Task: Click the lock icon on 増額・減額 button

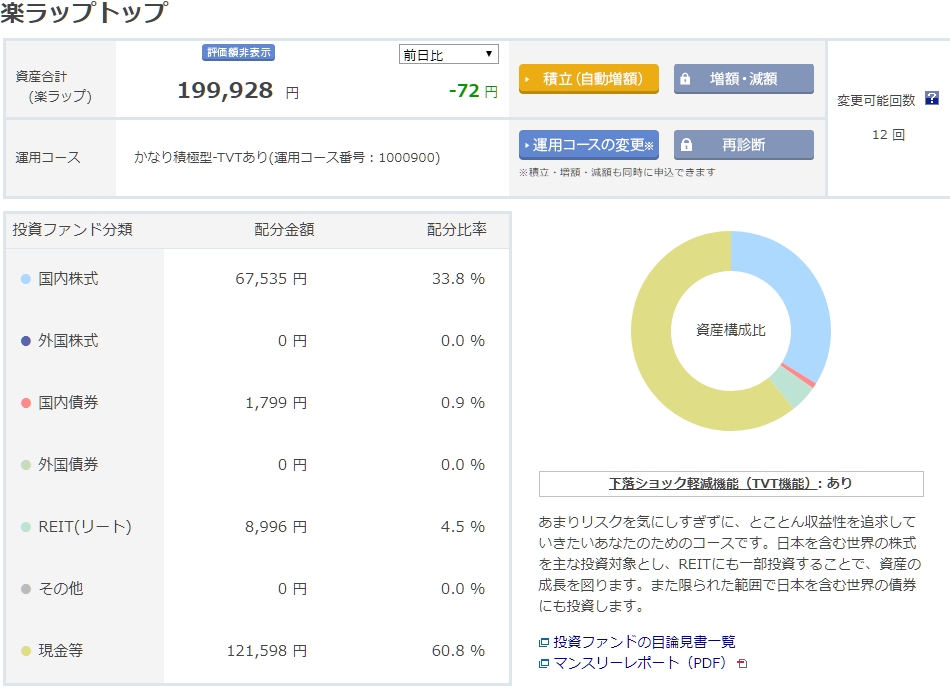Action: pos(685,79)
